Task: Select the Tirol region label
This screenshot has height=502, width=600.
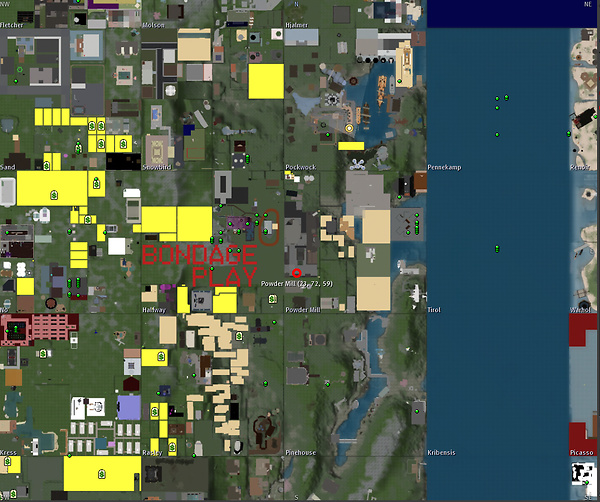Action: (434, 310)
